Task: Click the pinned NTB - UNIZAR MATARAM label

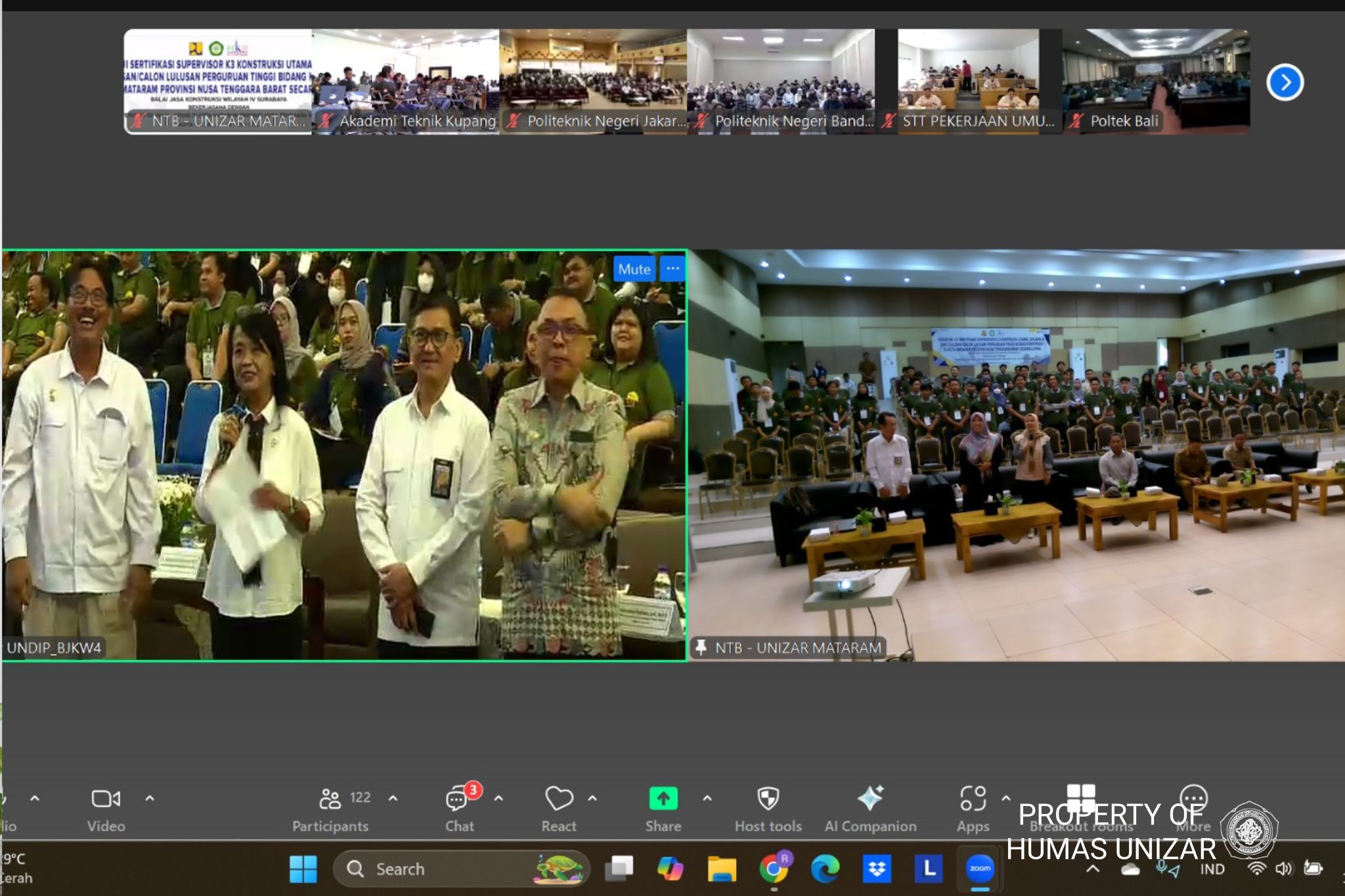Action: [x=798, y=648]
